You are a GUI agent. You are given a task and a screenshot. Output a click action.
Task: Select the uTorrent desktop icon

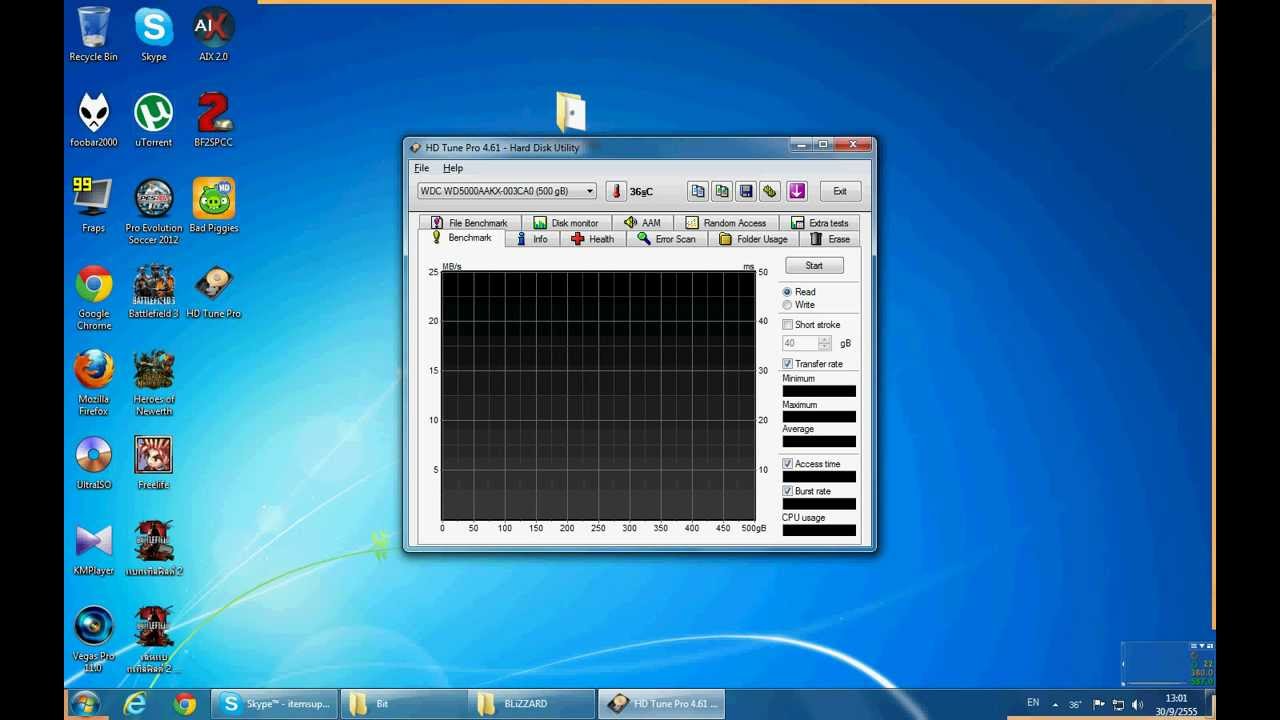pyautogui.click(x=154, y=120)
